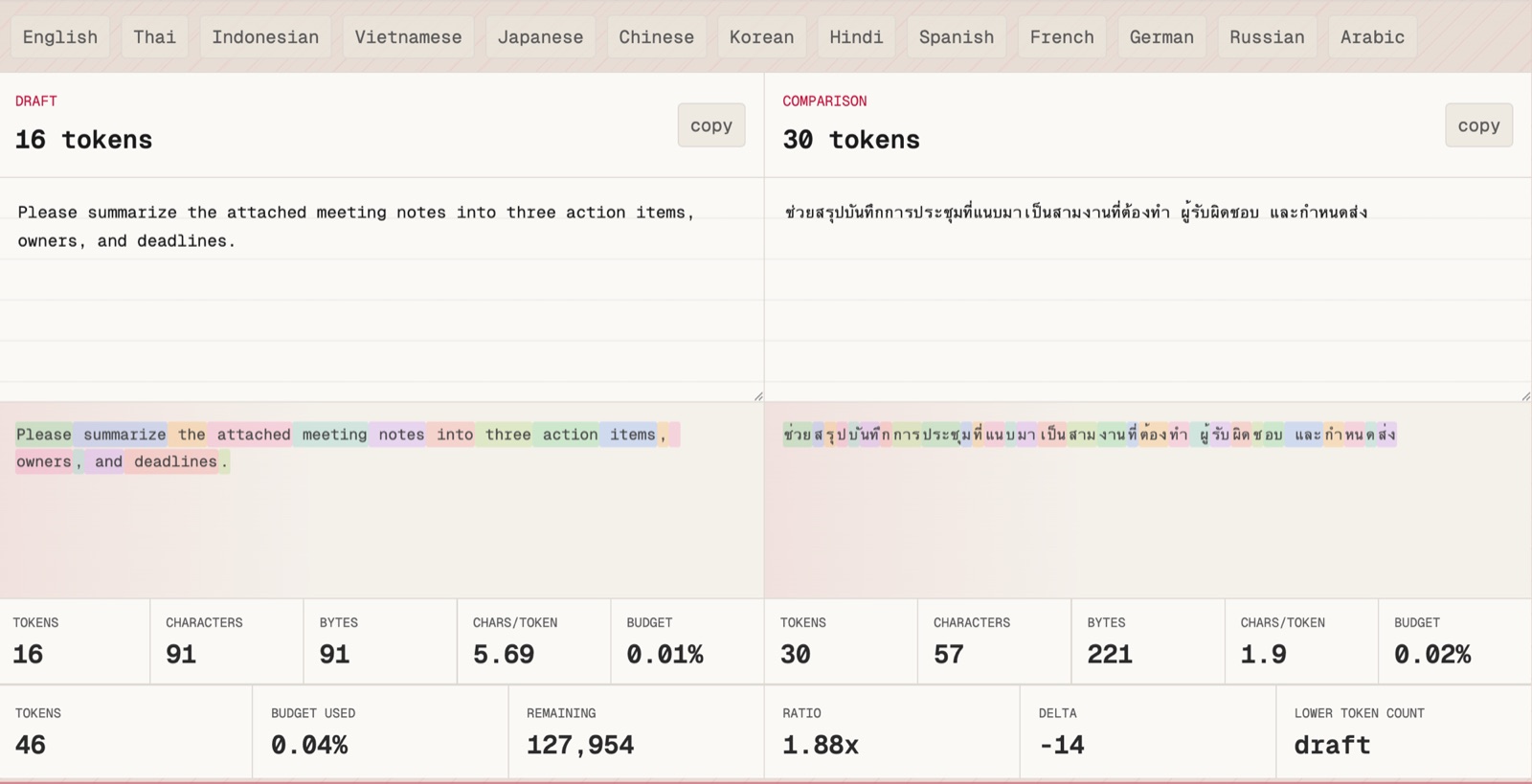Click the comparison chars/token value 1.9

1264,654
